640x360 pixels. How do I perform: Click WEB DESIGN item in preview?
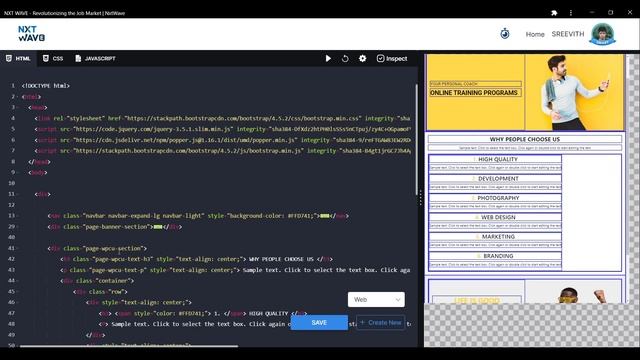click(495, 217)
